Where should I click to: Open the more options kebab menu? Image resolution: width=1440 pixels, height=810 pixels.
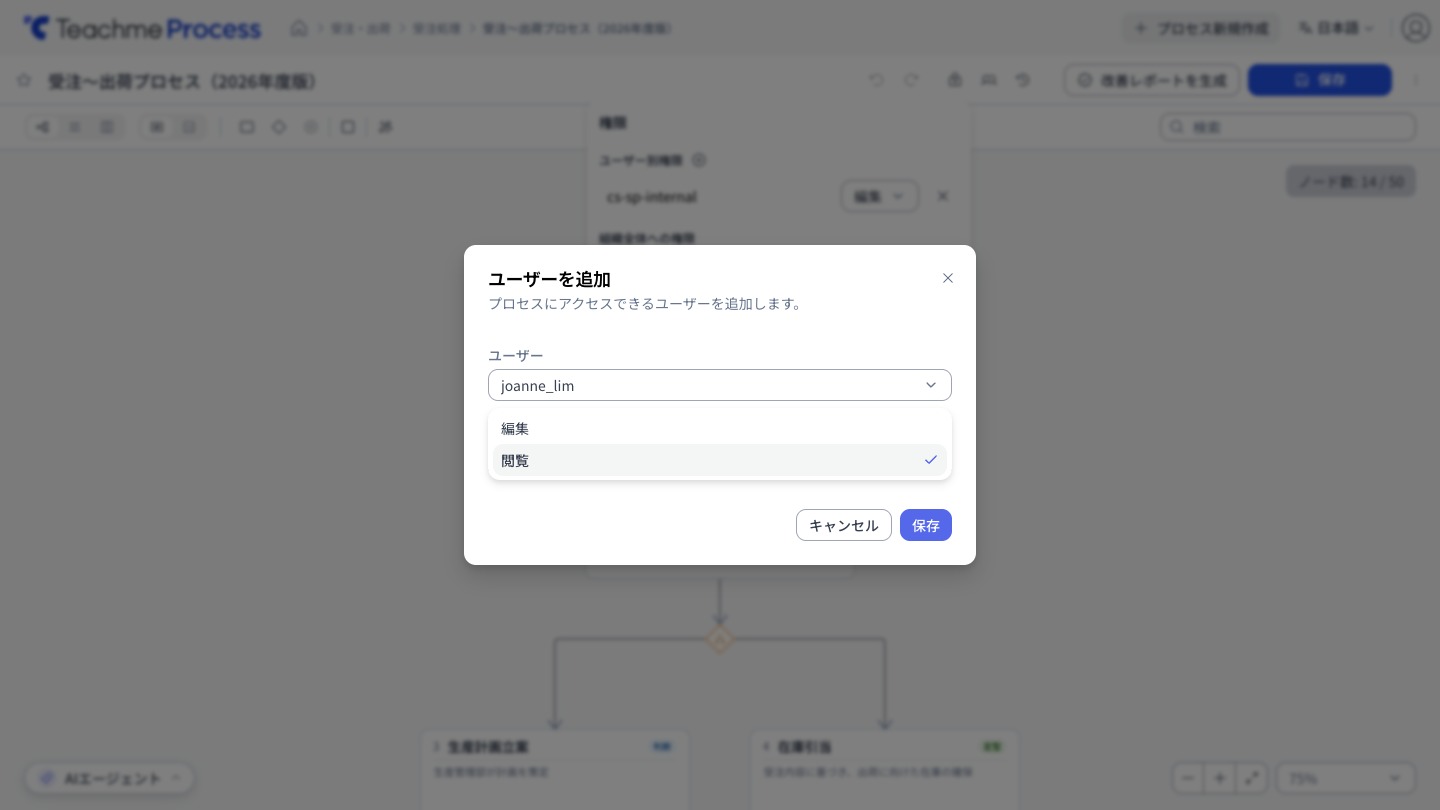[x=1415, y=80]
